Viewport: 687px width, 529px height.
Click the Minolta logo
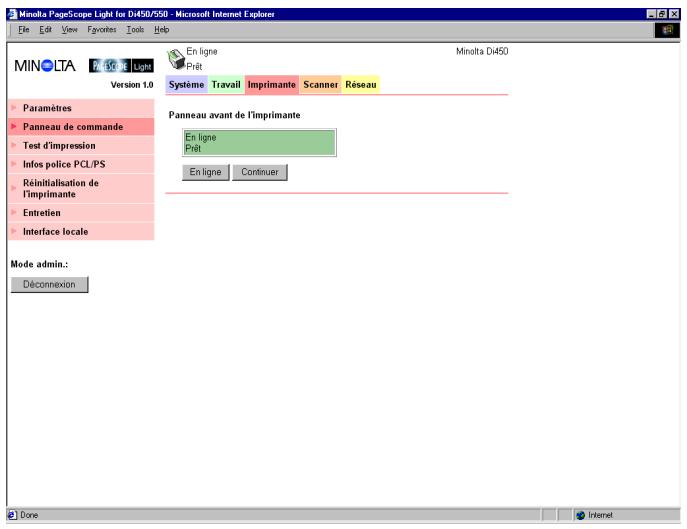[x=45, y=66]
